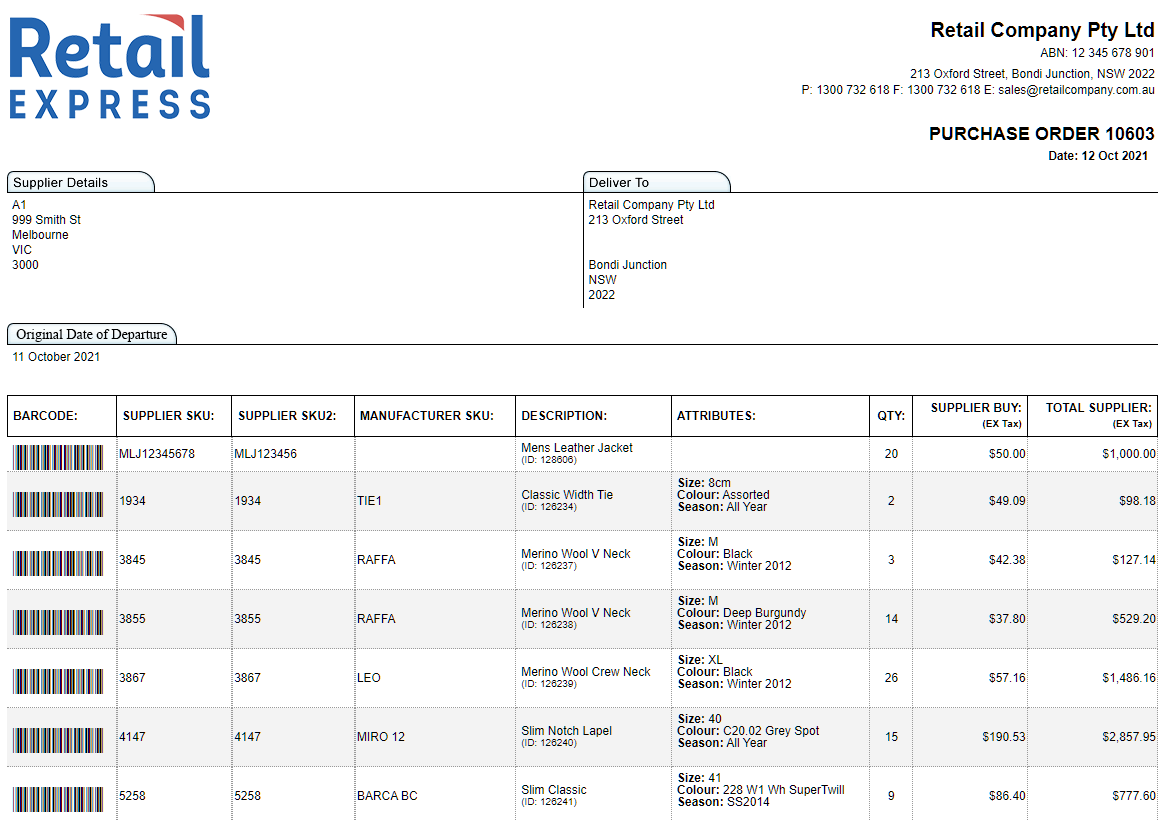This screenshot has width=1163, height=821.
Task: Click the 999 Smith St supplier address
Action: pos(46,220)
